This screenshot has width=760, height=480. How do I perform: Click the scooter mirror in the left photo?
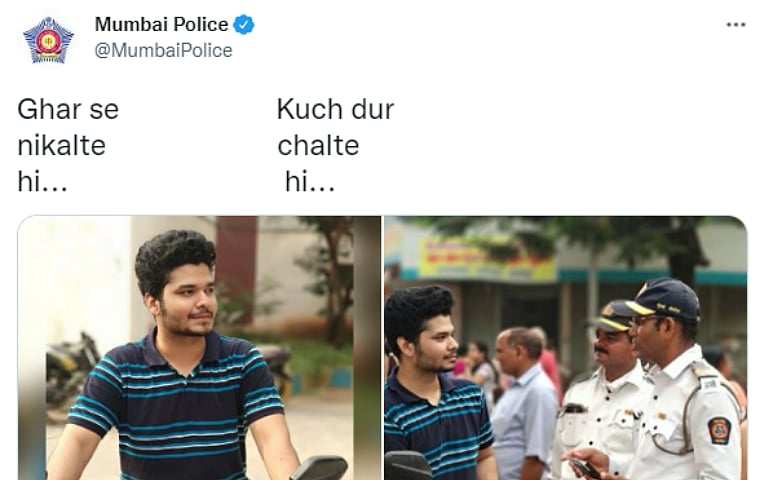coord(319,468)
